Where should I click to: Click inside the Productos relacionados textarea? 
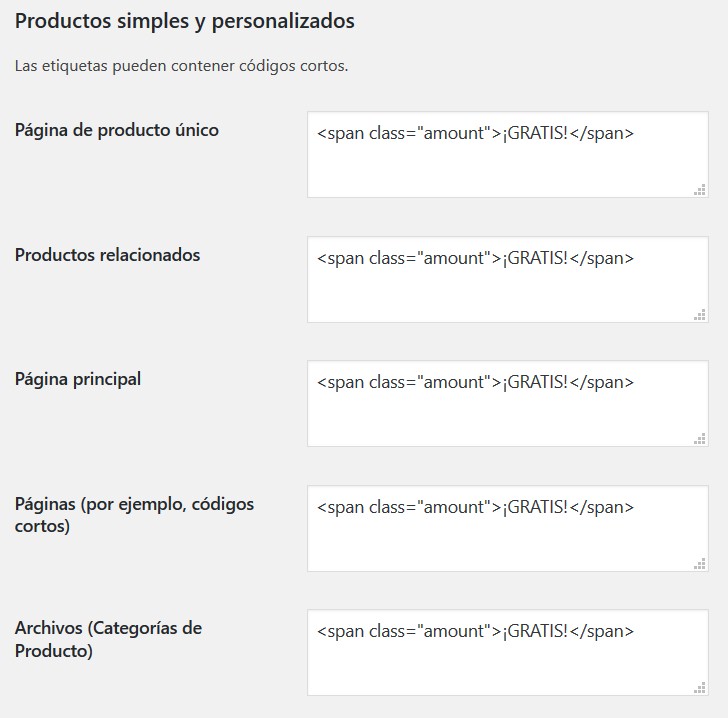point(507,292)
